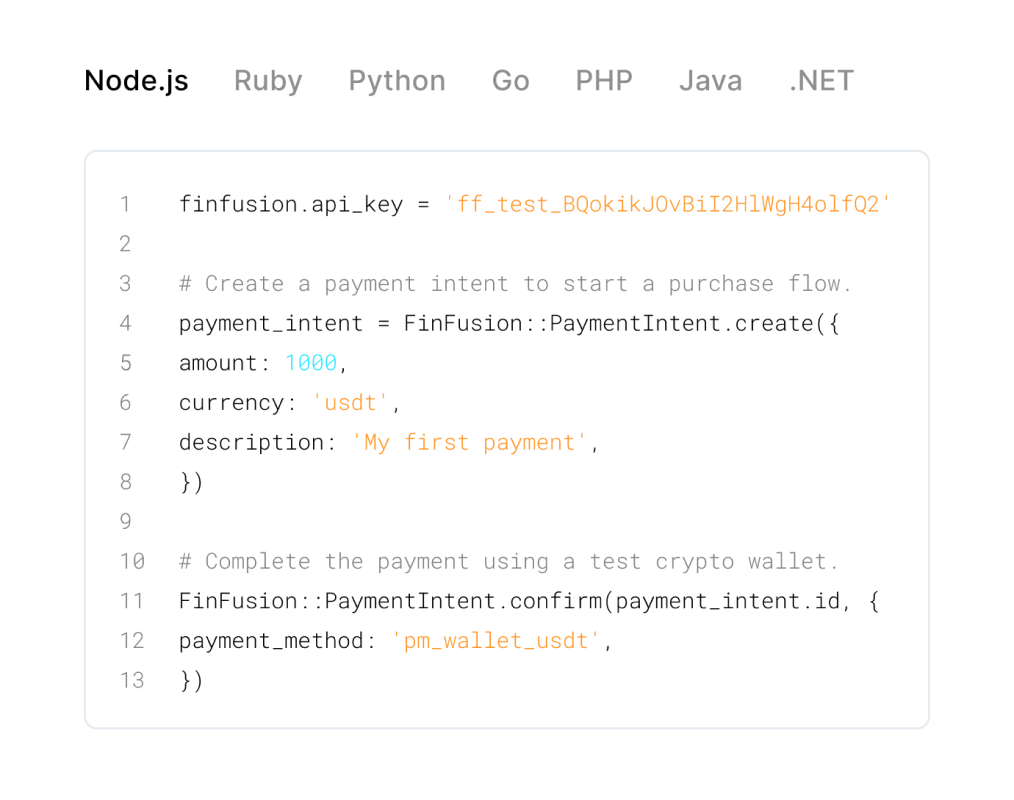The image size is (1014, 800).
Task: Switch to the Ruby tab
Action: tap(268, 81)
